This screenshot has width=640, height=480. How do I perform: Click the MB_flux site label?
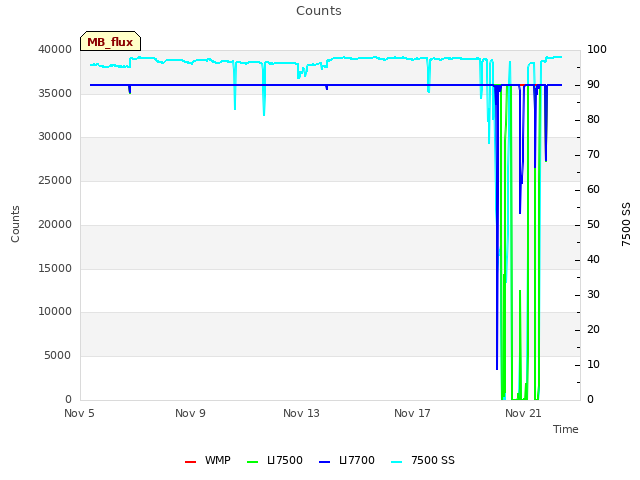click(x=110, y=41)
